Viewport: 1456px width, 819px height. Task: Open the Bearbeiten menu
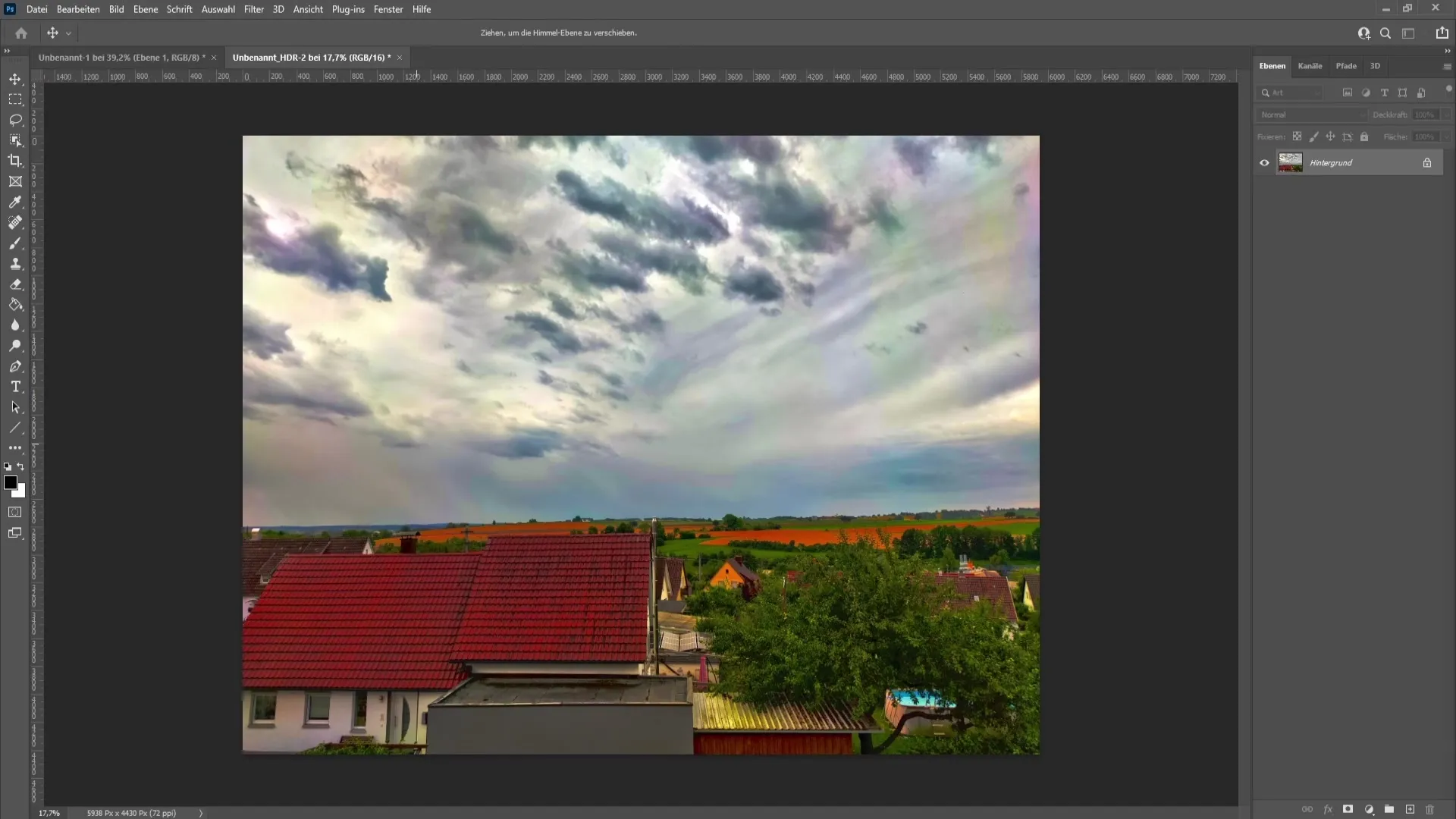[78, 9]
